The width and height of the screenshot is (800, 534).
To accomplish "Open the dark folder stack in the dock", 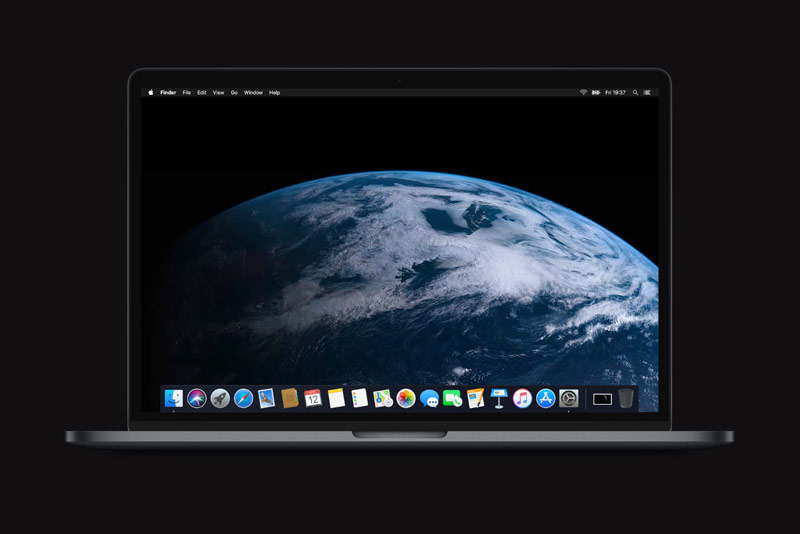I will [x=602, y=399].
